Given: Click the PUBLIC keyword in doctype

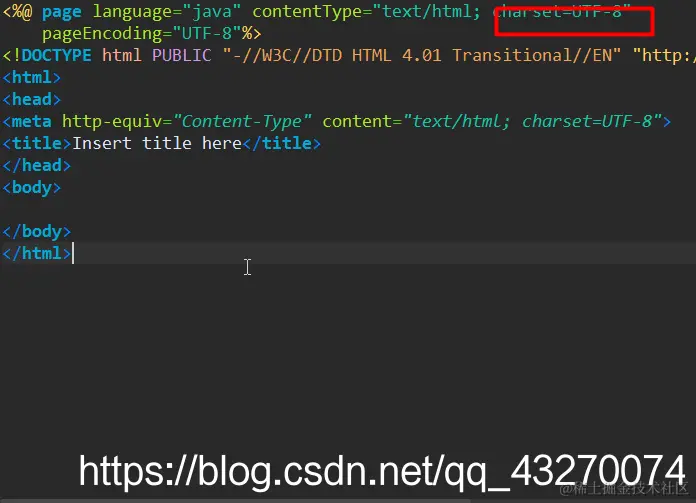Looking at the screenshot, I should (182, 55).
